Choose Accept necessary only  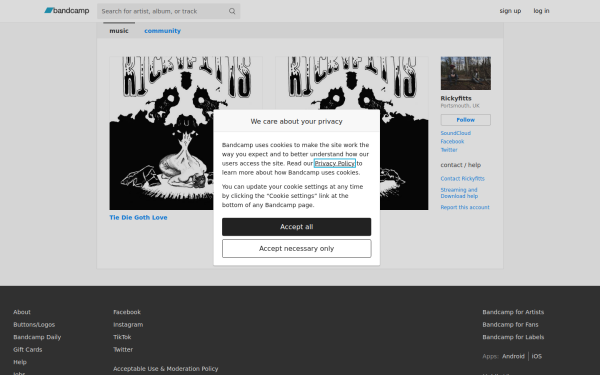297,249
